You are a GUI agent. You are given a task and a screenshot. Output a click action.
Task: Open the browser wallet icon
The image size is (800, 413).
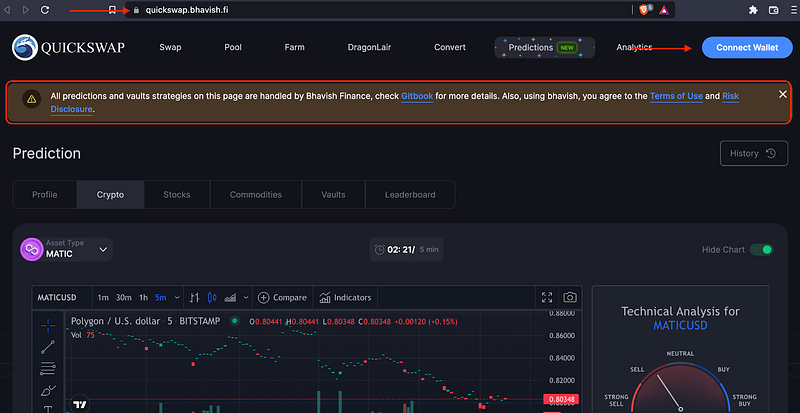(x=773, y=10)
